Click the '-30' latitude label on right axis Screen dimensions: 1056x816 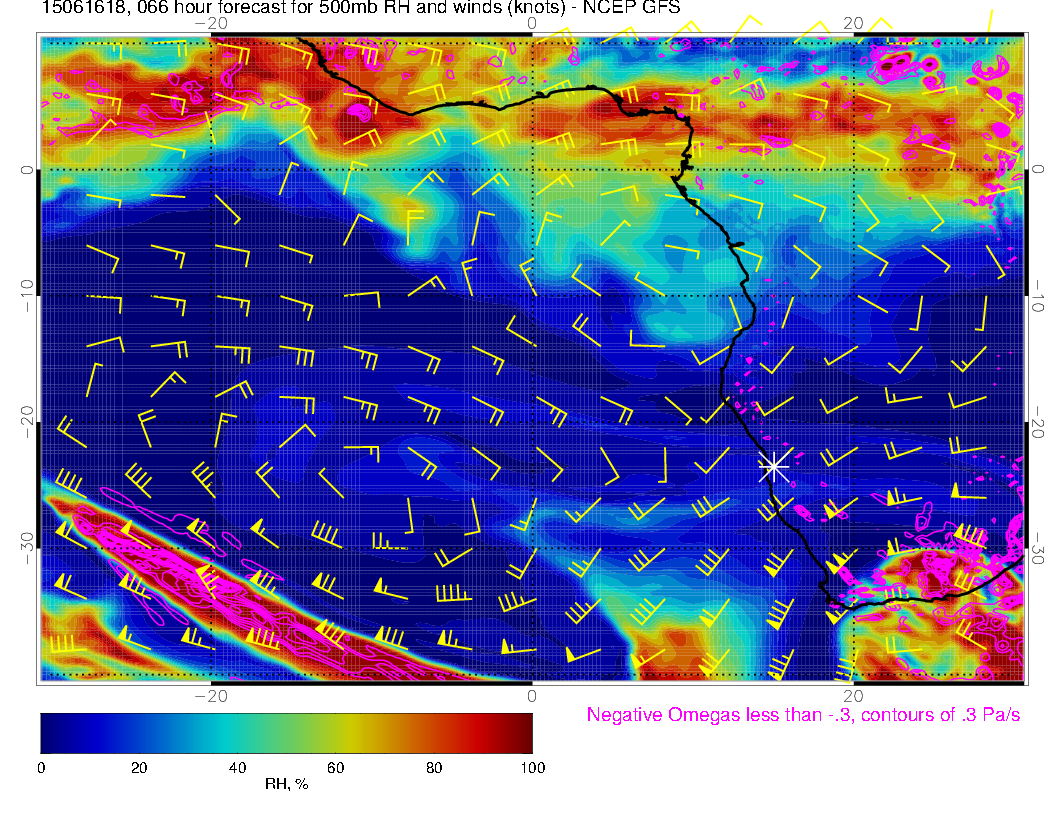coord(1037,549)
